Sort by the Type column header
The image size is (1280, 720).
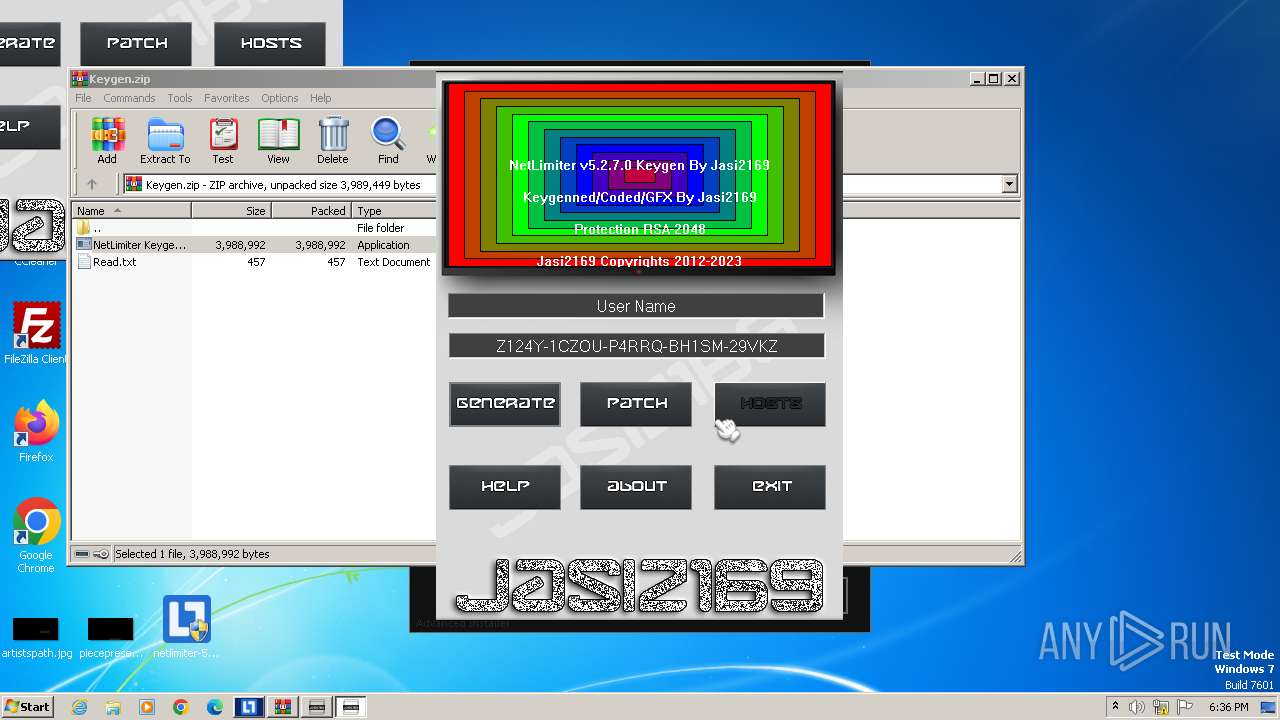(394, 211)
